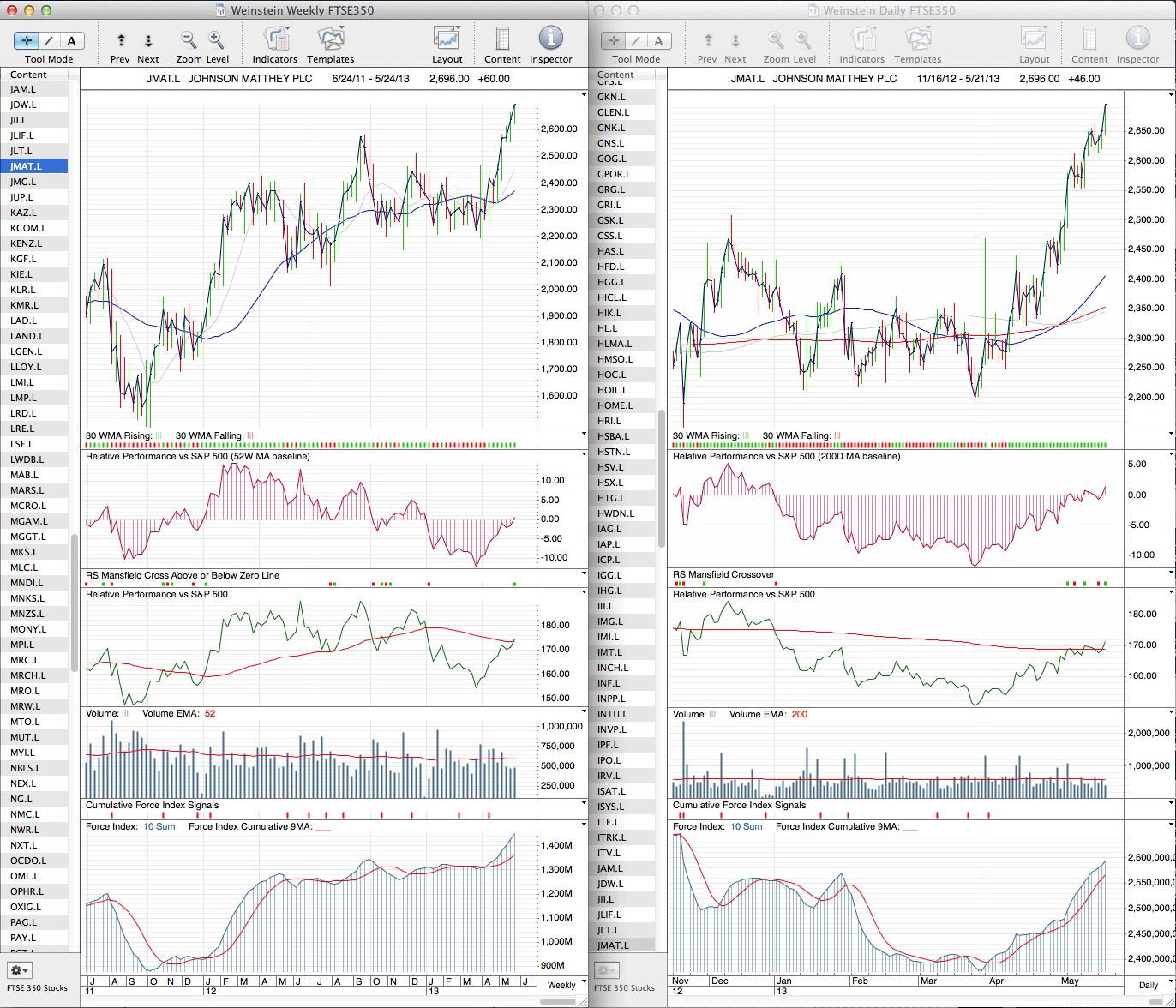This screenshot has width=1176, height=1008.
Task: Switch to the line drawing tool mode
Action: [49, 40]
